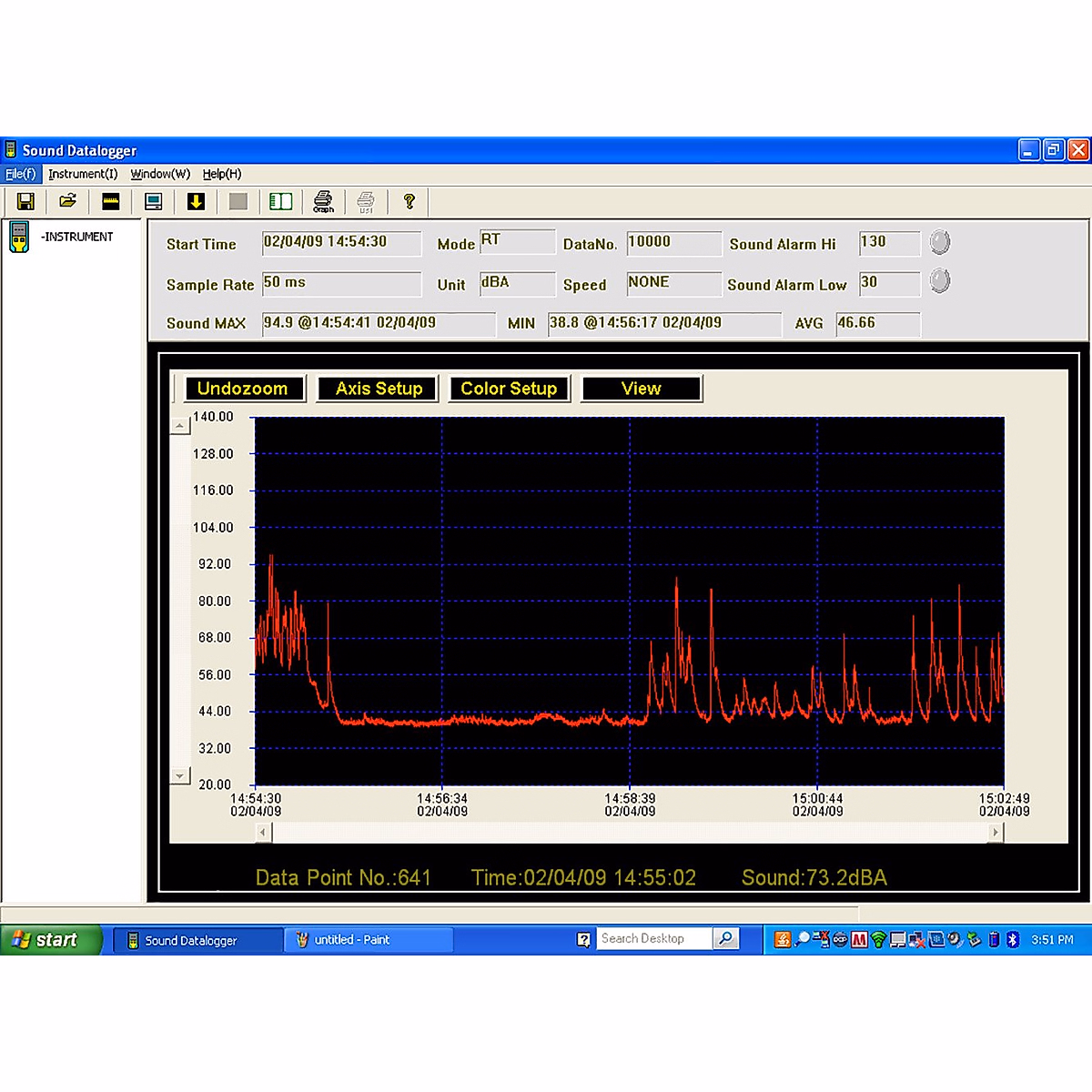Click the green open-book list icon
The width and height of the screenshot is (1092, 1092).
(x=280, y=202)
